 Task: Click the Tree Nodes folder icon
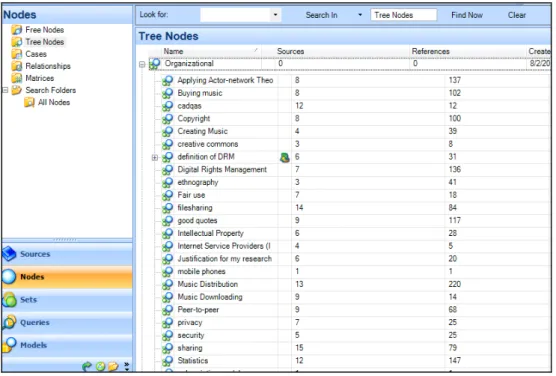coord(17,42)
